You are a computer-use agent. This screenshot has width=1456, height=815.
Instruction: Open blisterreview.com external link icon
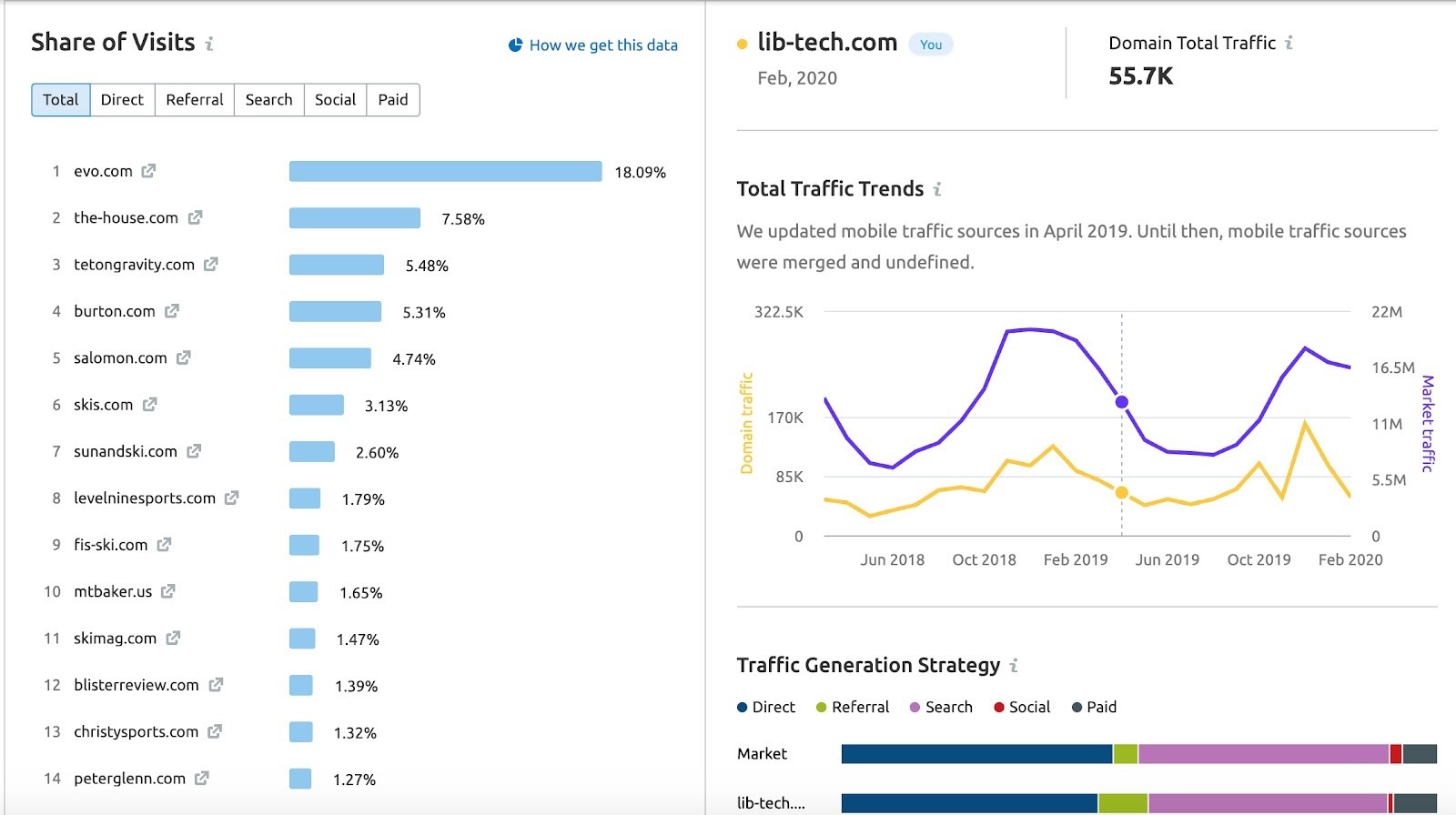coord(216,685)
